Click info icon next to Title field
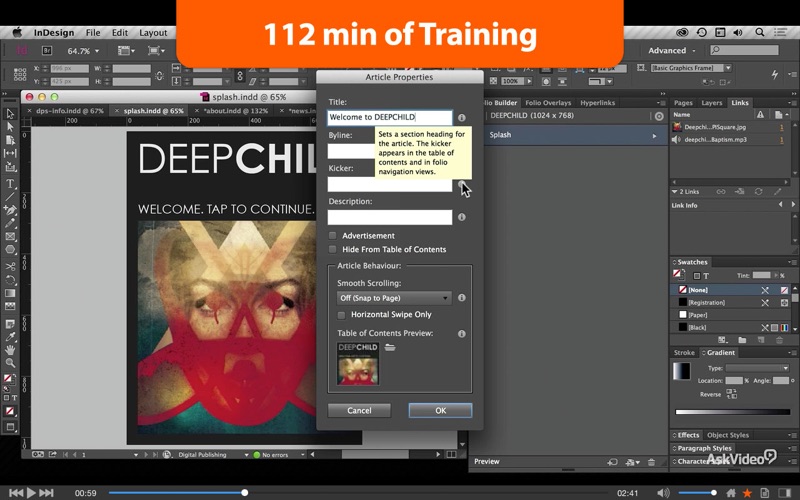 pyautogui.click(x=462, y=117)
